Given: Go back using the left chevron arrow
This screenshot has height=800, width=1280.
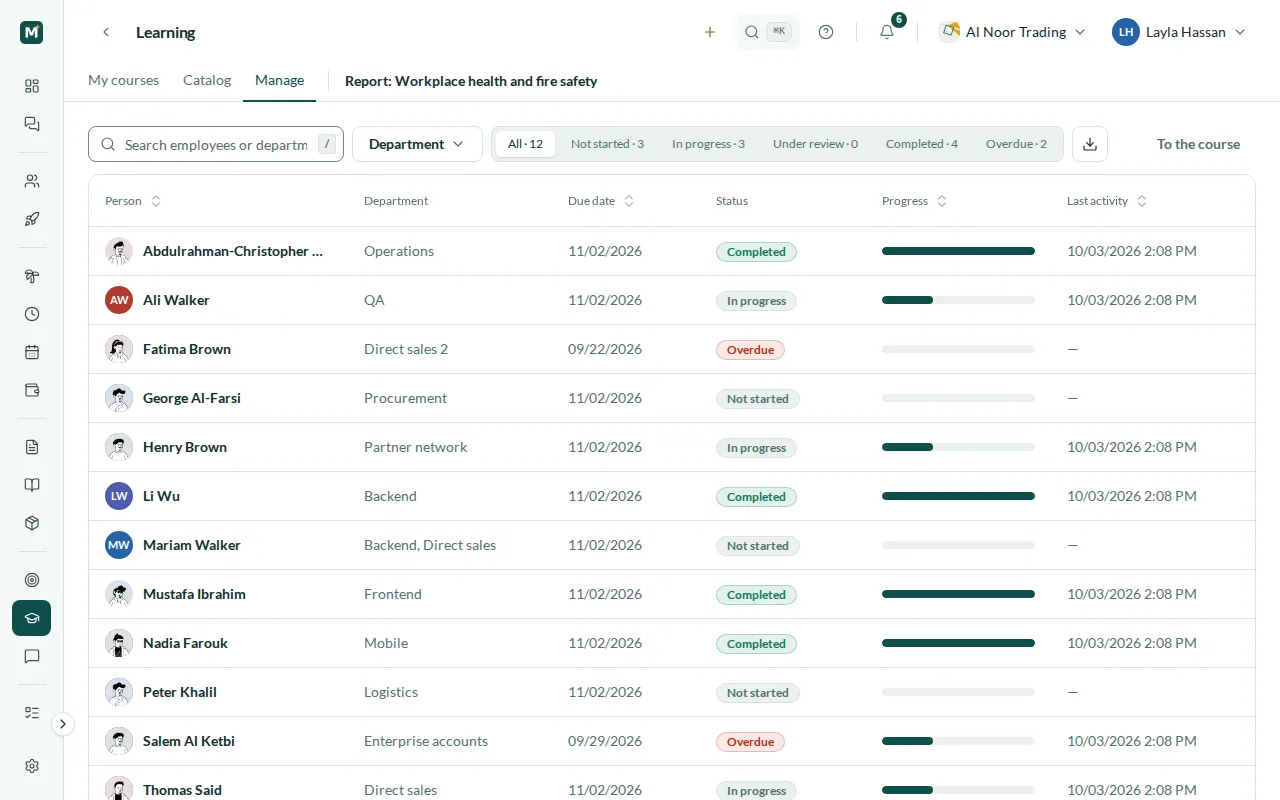Looking at the screenshot, I should (x=106, y=32).
